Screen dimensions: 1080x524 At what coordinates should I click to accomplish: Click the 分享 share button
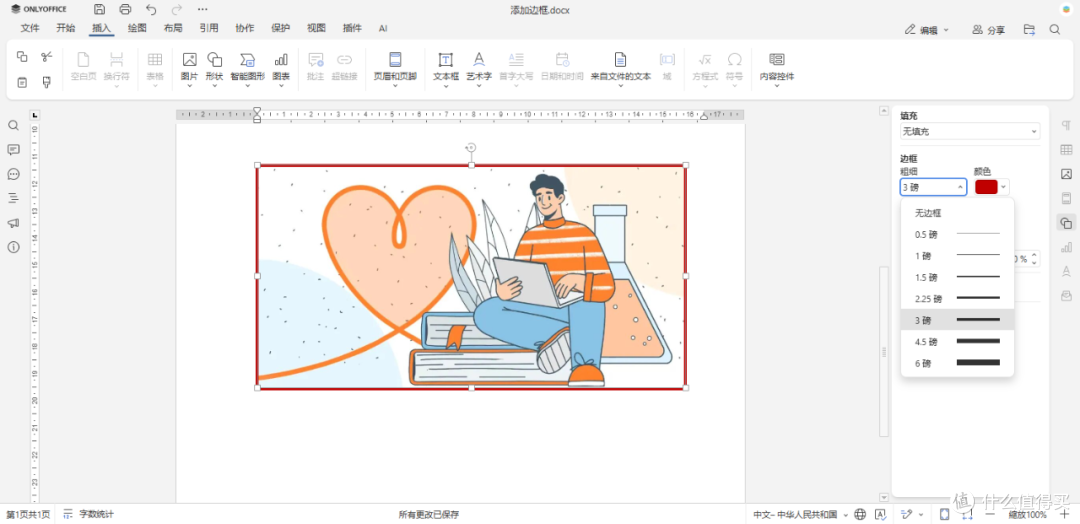coord(988,30)
